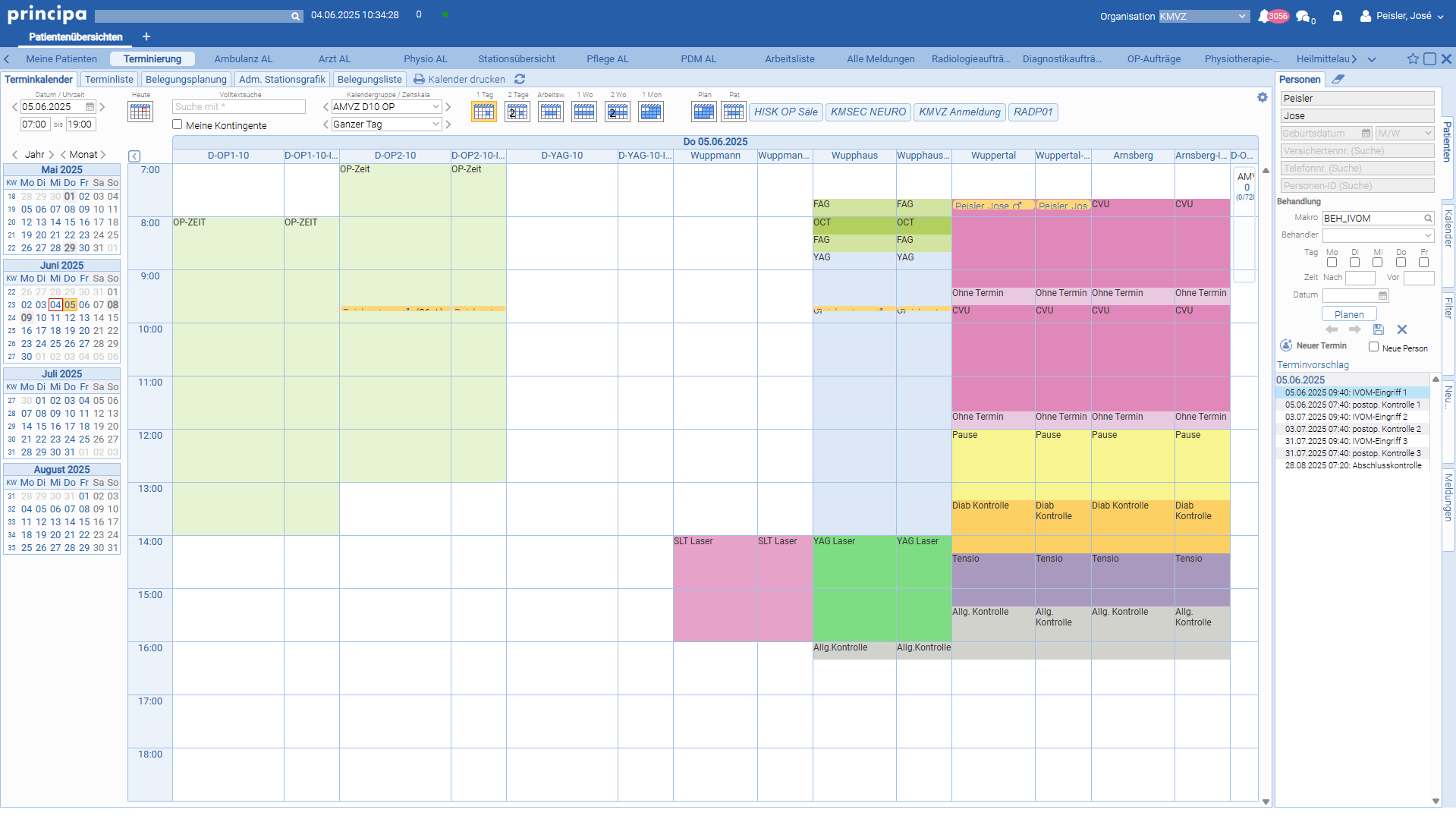Click the lock screen padlock icon
The image size is (1456, 819).
pos(1338,15)
